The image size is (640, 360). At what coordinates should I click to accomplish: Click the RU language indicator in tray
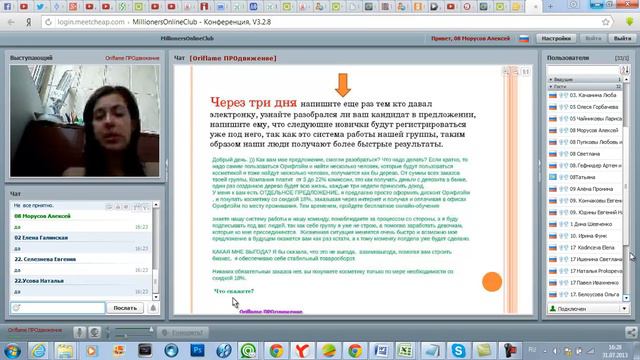coord(532,350)
